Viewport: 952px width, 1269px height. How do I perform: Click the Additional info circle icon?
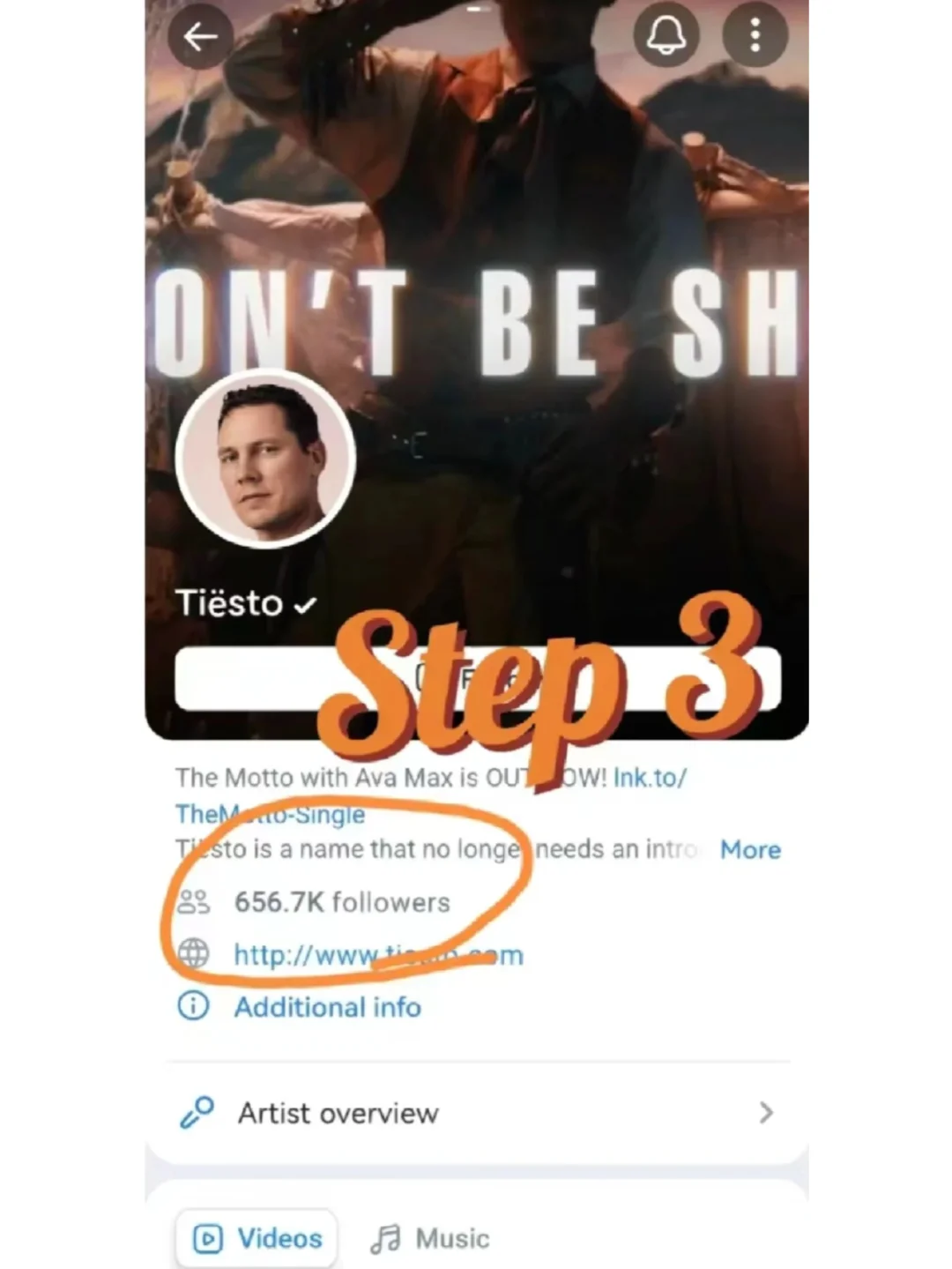[x=194, y=1006]
